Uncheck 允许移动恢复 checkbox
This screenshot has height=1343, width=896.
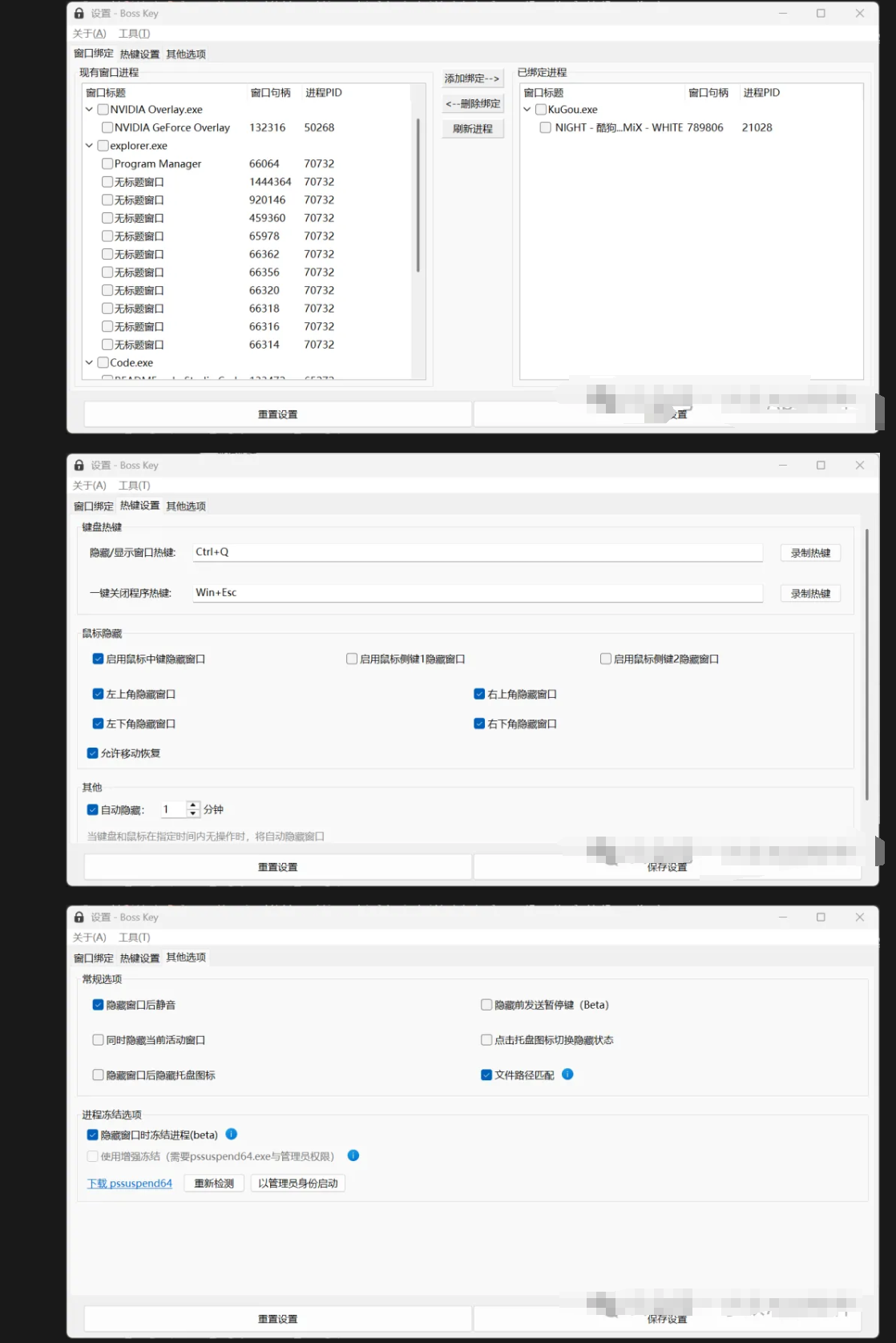[x=93, y=753]
